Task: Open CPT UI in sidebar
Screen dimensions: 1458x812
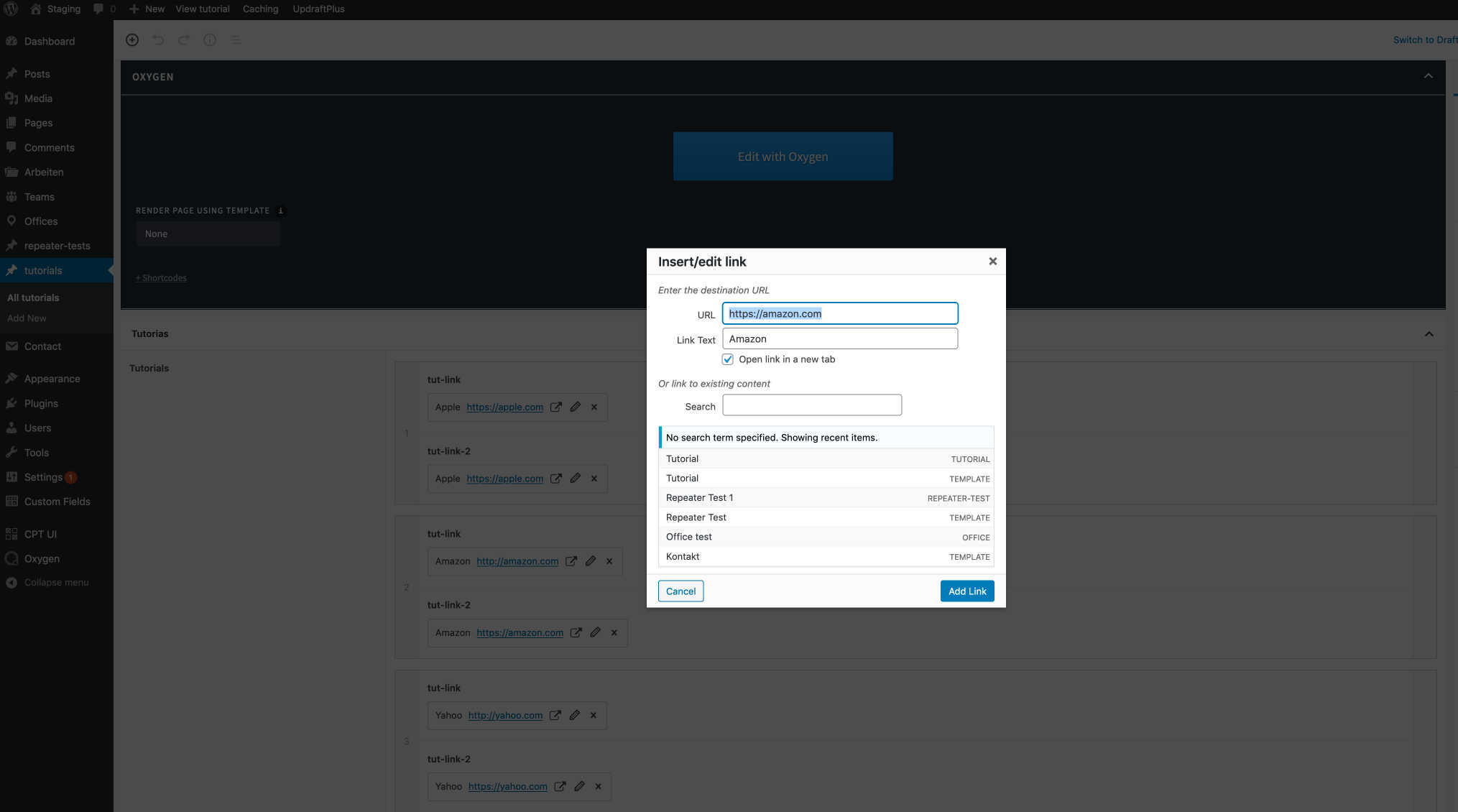Action: click(57, 535)
